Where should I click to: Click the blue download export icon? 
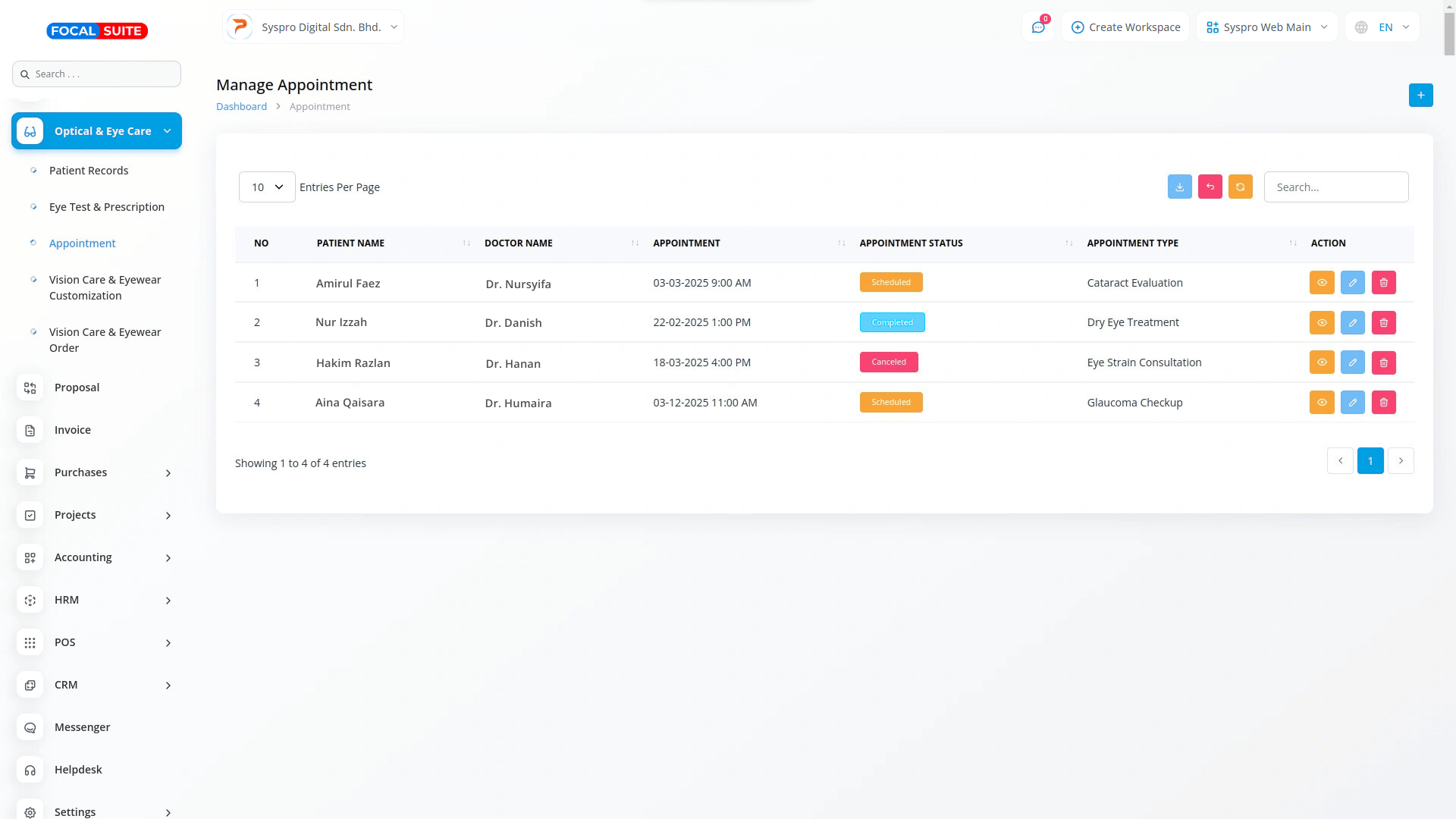(x=1179, y=187)
